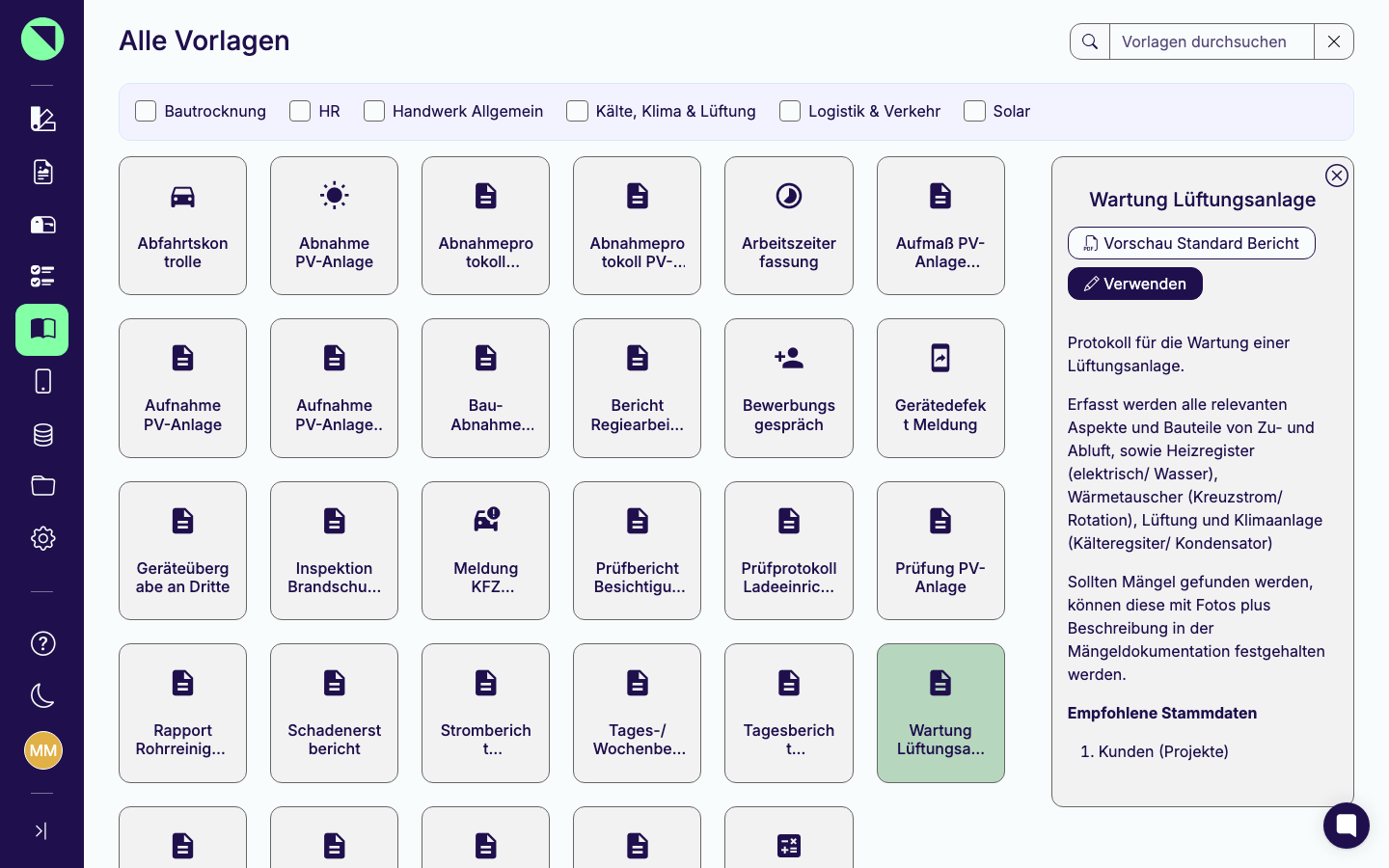Check the Handwerk Allgemein filter
The width and height of the screenshot is (1389, 868).
pos(374,111)
